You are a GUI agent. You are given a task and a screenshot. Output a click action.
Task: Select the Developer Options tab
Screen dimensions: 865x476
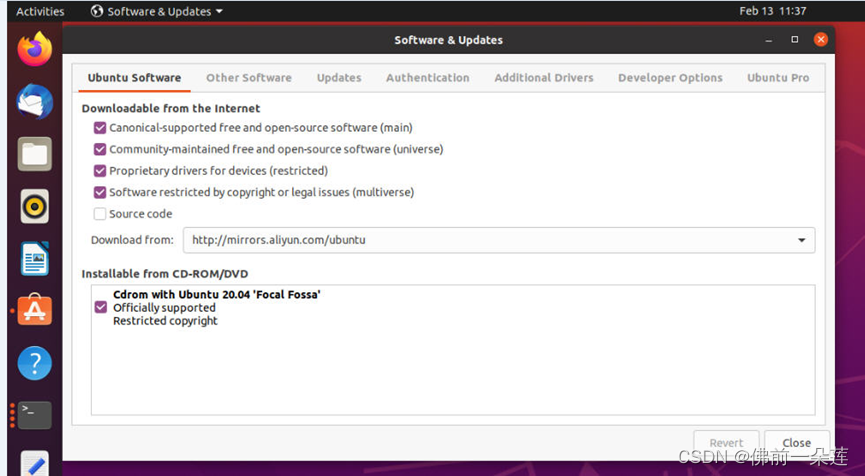click(x=670, y=78)
